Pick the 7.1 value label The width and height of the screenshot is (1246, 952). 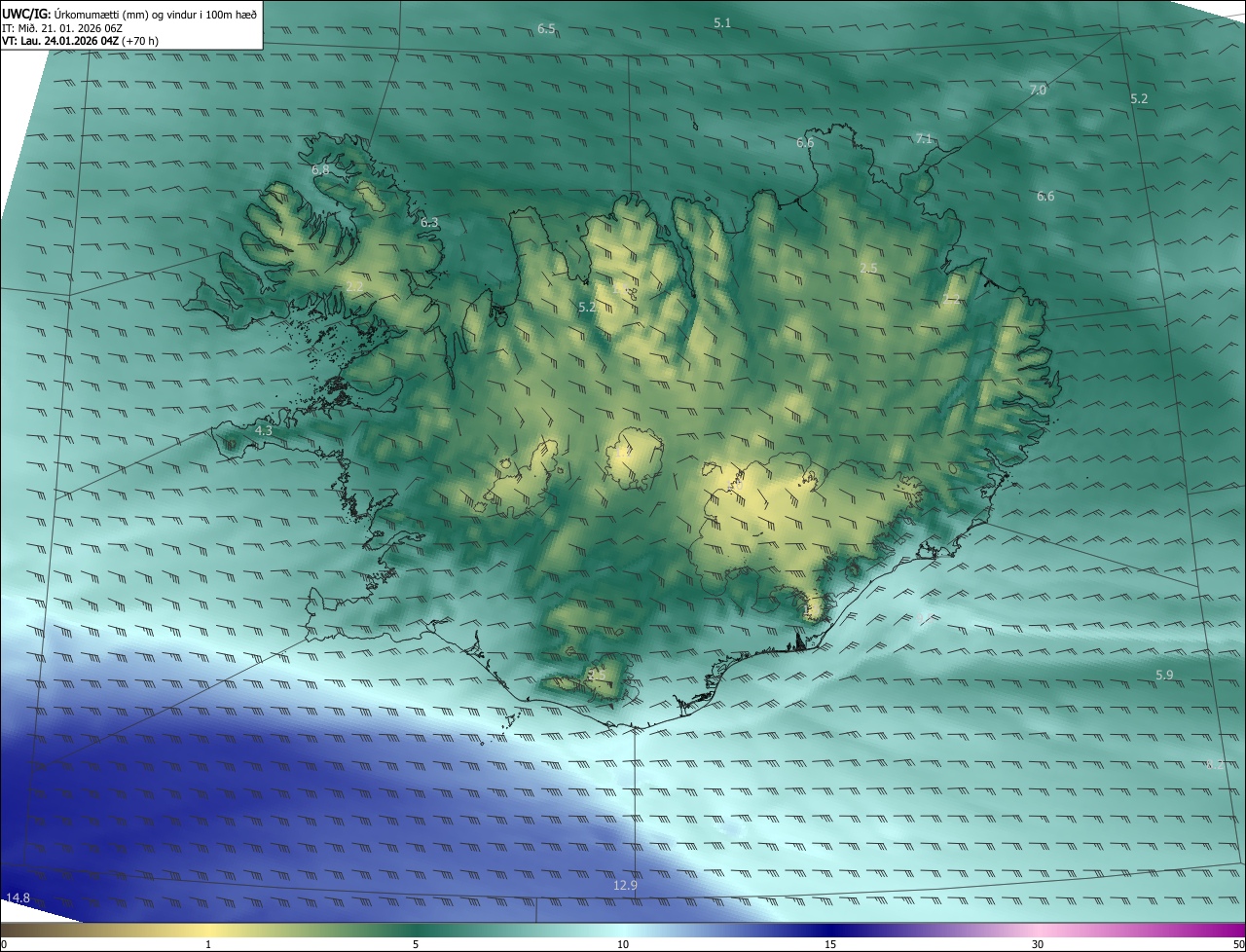[x=924, y=139]
